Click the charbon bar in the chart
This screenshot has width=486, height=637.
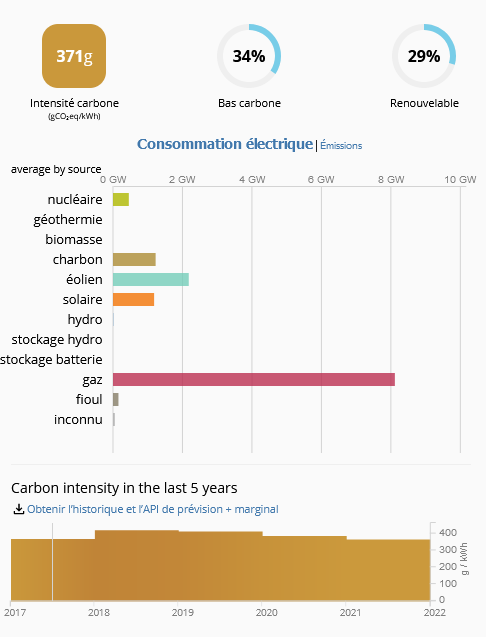tap(134, 260)
